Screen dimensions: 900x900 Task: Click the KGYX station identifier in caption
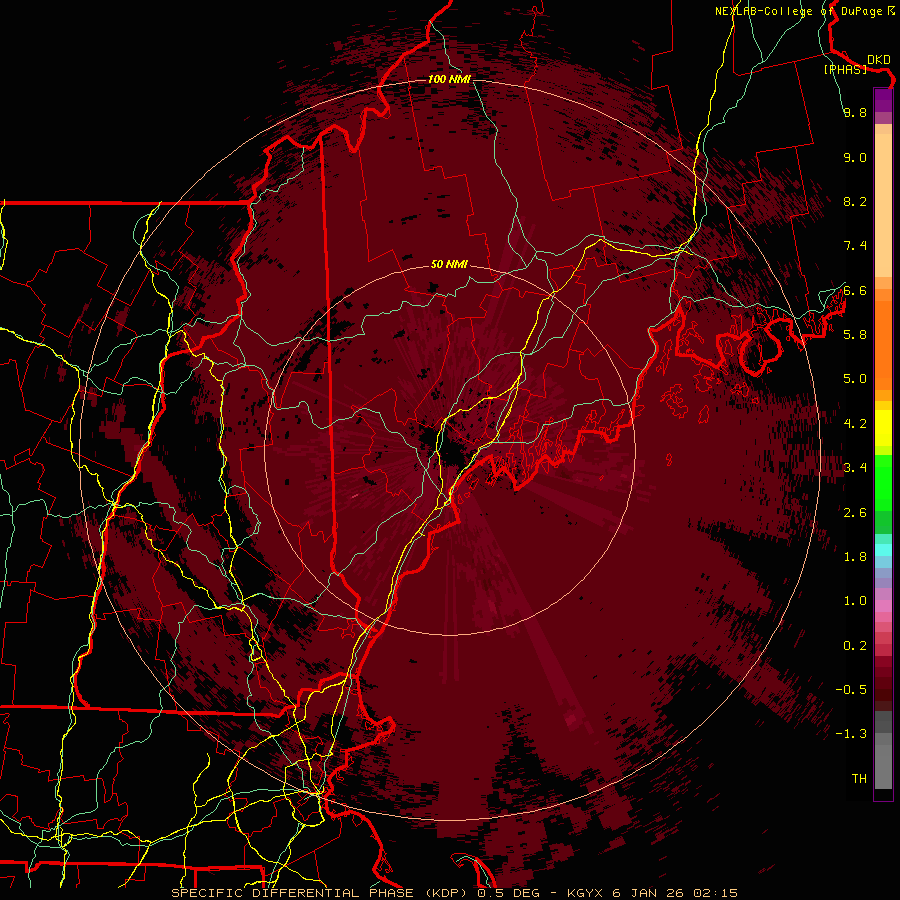(x=585, y=893)
